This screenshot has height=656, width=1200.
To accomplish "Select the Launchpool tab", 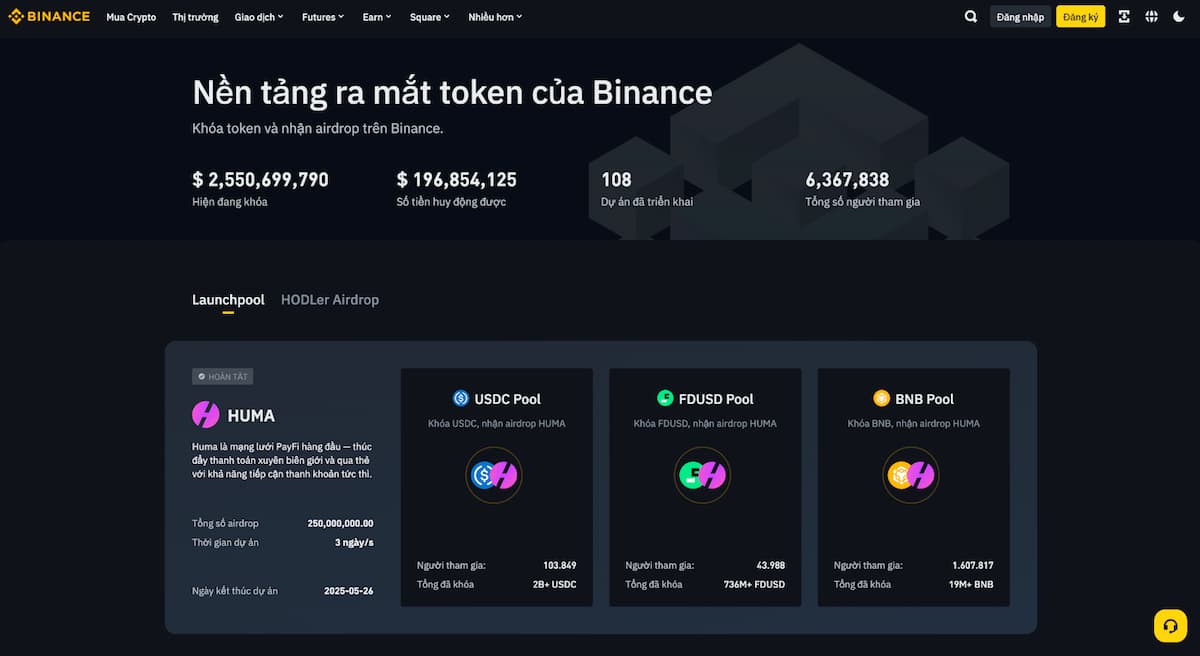I will [x=228, y=300].
